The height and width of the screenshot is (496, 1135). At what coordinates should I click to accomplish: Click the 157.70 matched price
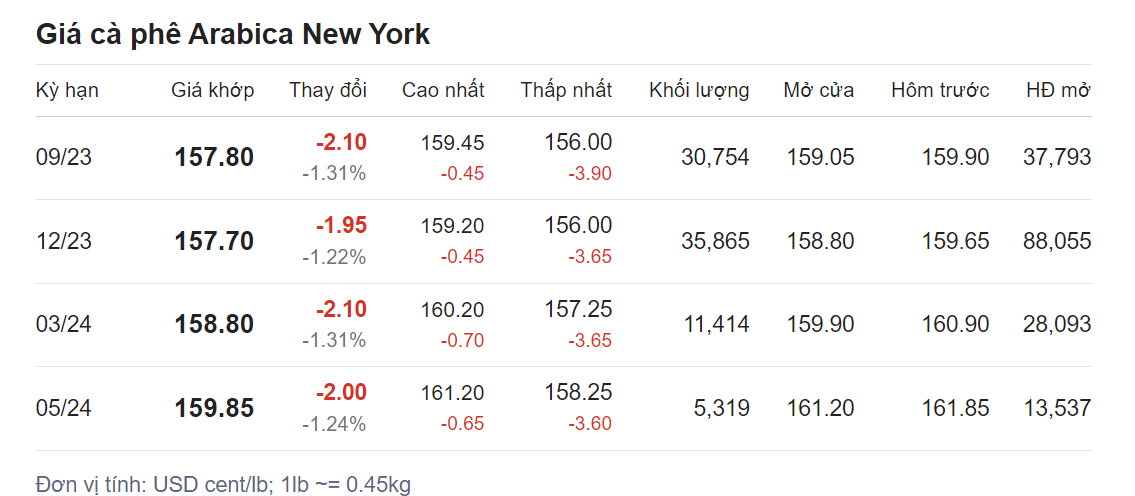pyautogui.click(x=214, y=241)
